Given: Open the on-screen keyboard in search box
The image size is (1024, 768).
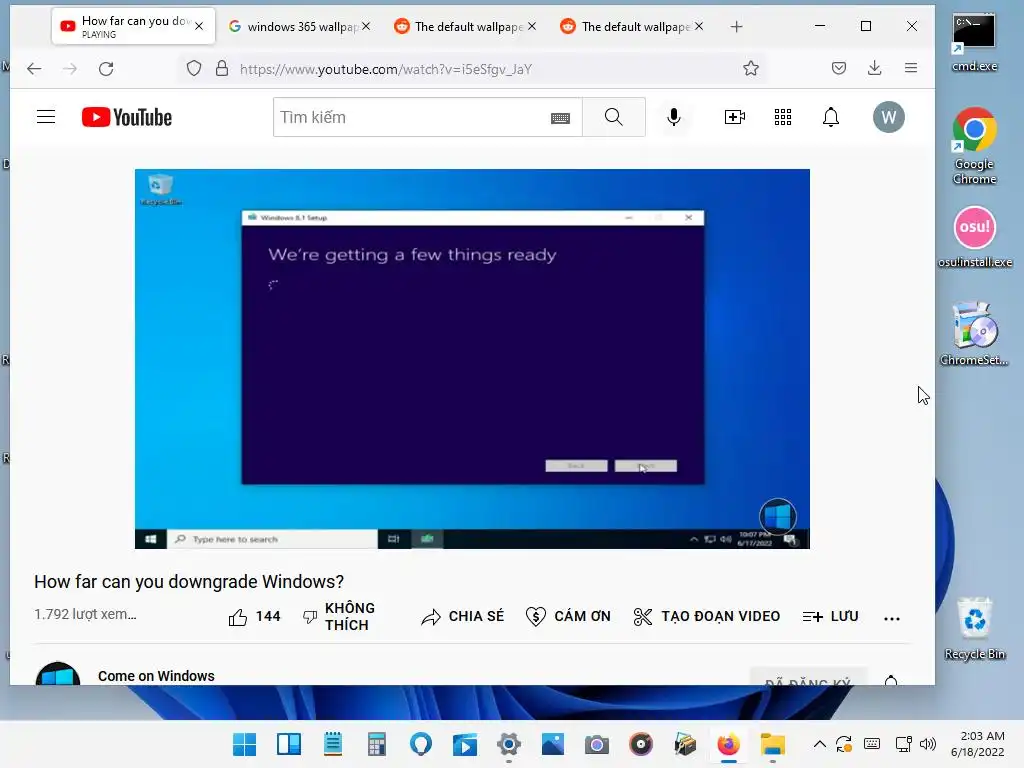Looking at the screenshot, I should point(560,118).
